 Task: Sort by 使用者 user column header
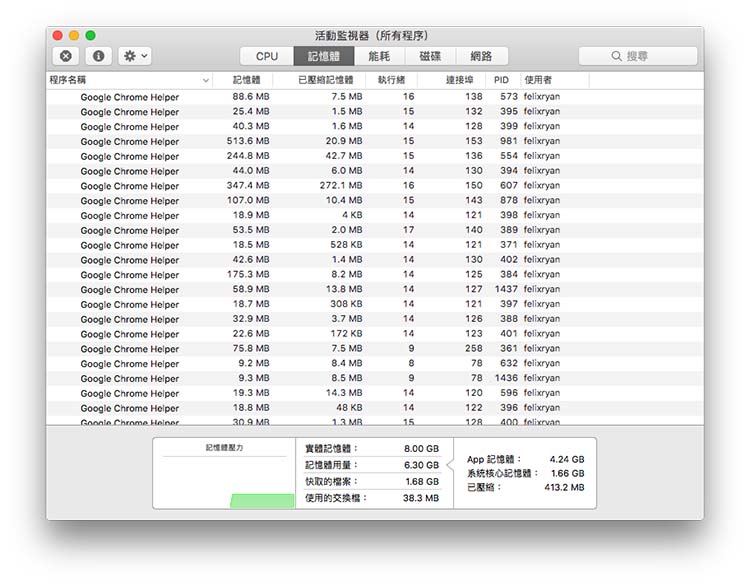point(555,80)
